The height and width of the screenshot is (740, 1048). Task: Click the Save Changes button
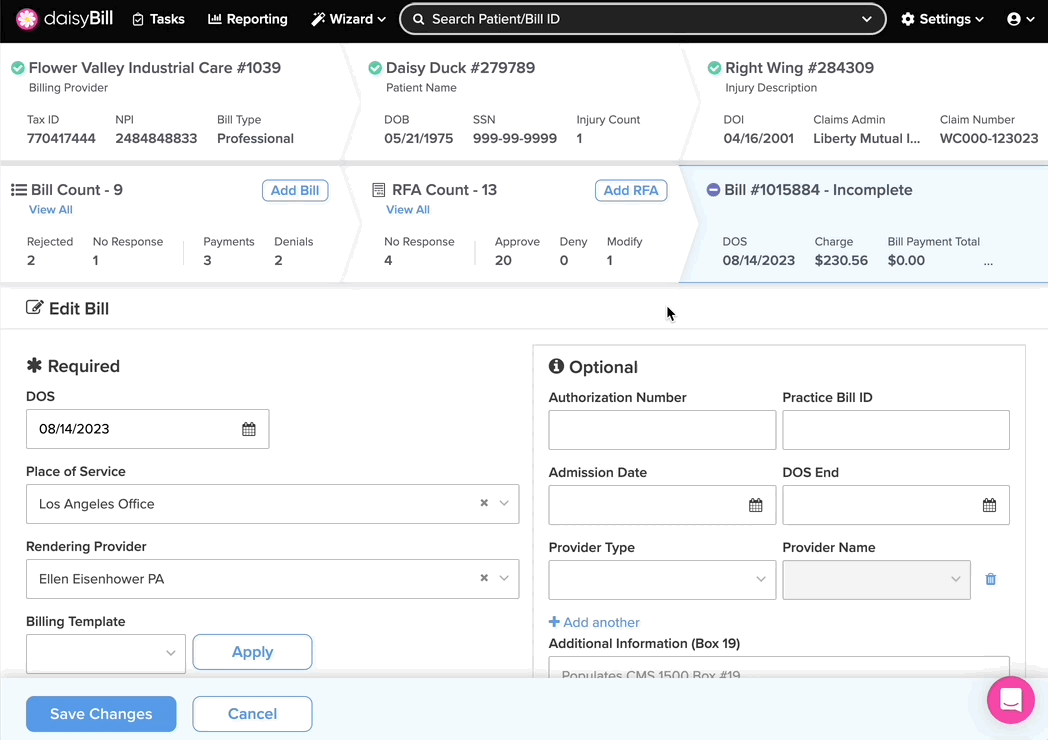click(x=101, y=714)
